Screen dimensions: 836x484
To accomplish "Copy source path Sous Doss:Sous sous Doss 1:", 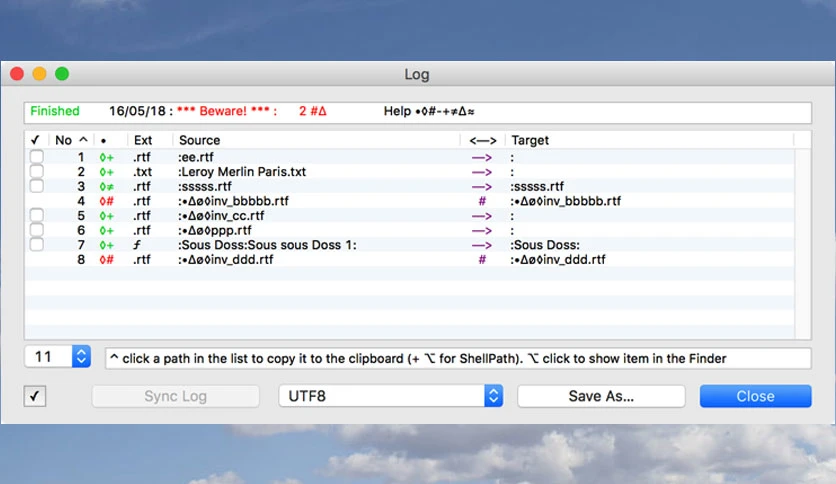I will click(267, 245).
